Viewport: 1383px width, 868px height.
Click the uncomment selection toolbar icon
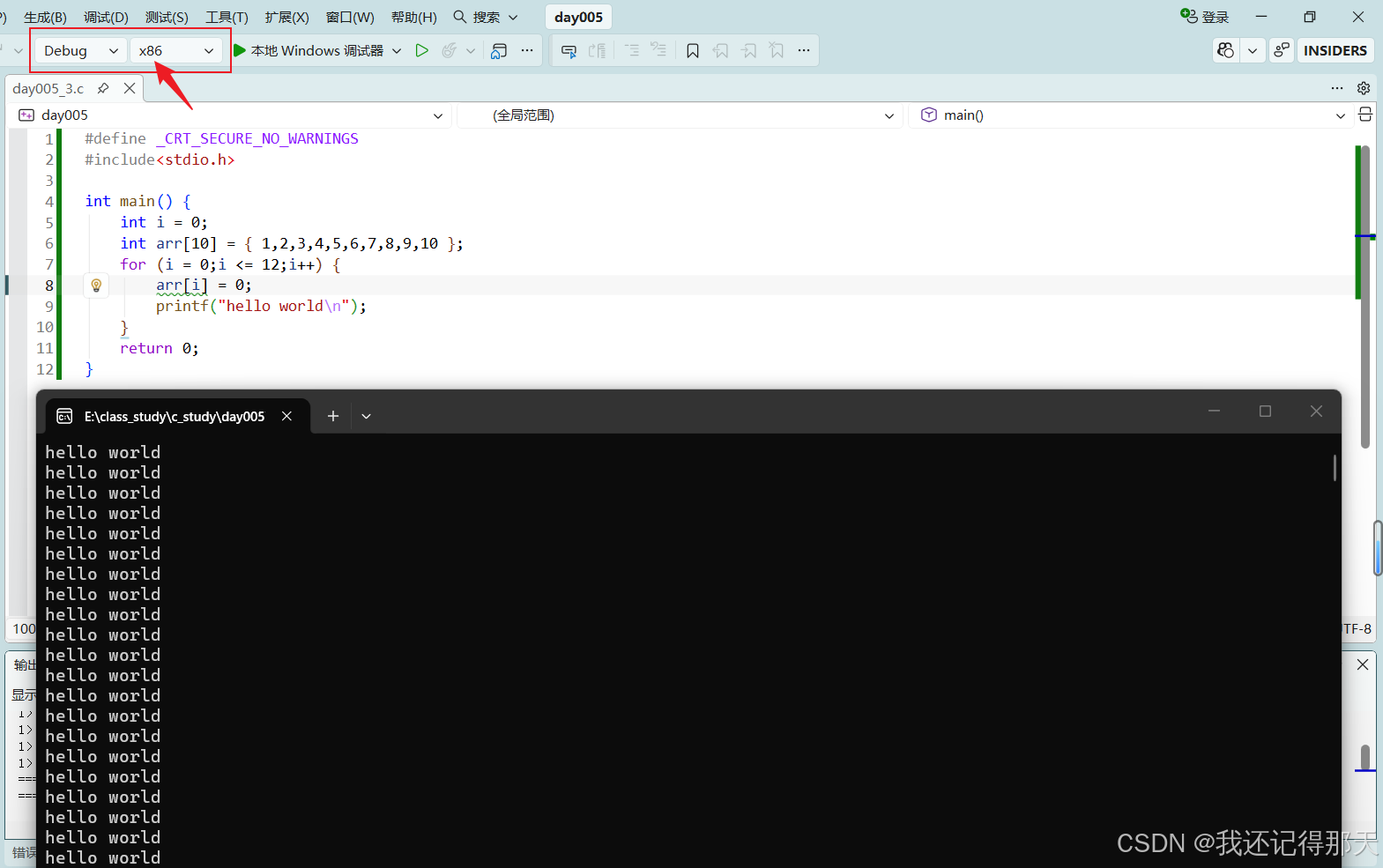coord(598,50)
